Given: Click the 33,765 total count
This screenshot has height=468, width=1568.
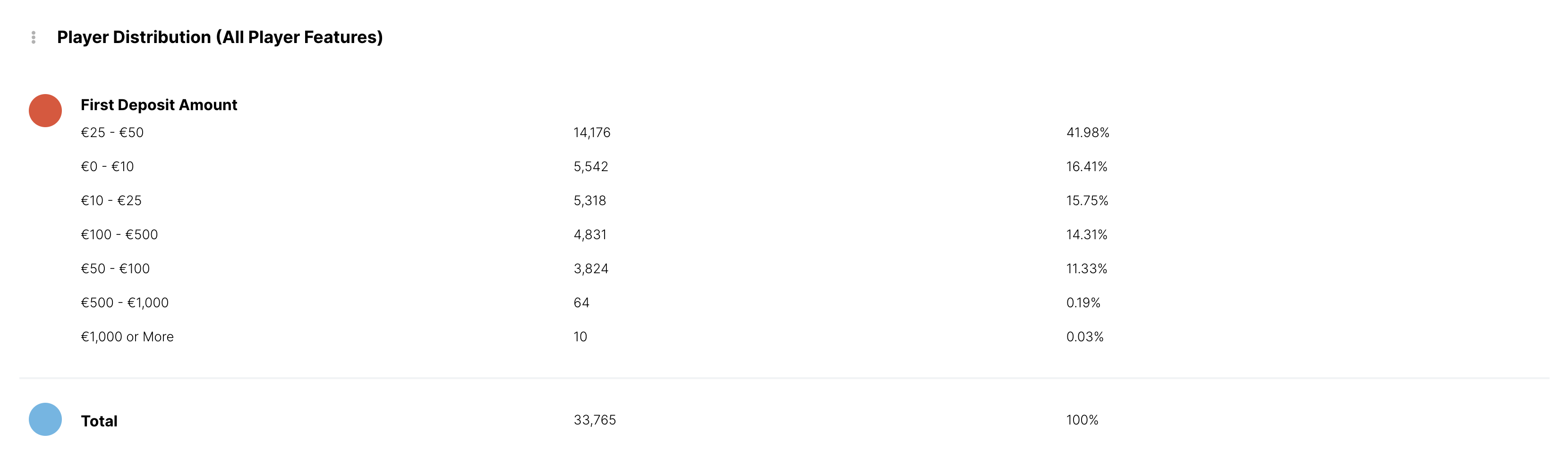Looking at the screenshot, I should click(x=595, y=420).
